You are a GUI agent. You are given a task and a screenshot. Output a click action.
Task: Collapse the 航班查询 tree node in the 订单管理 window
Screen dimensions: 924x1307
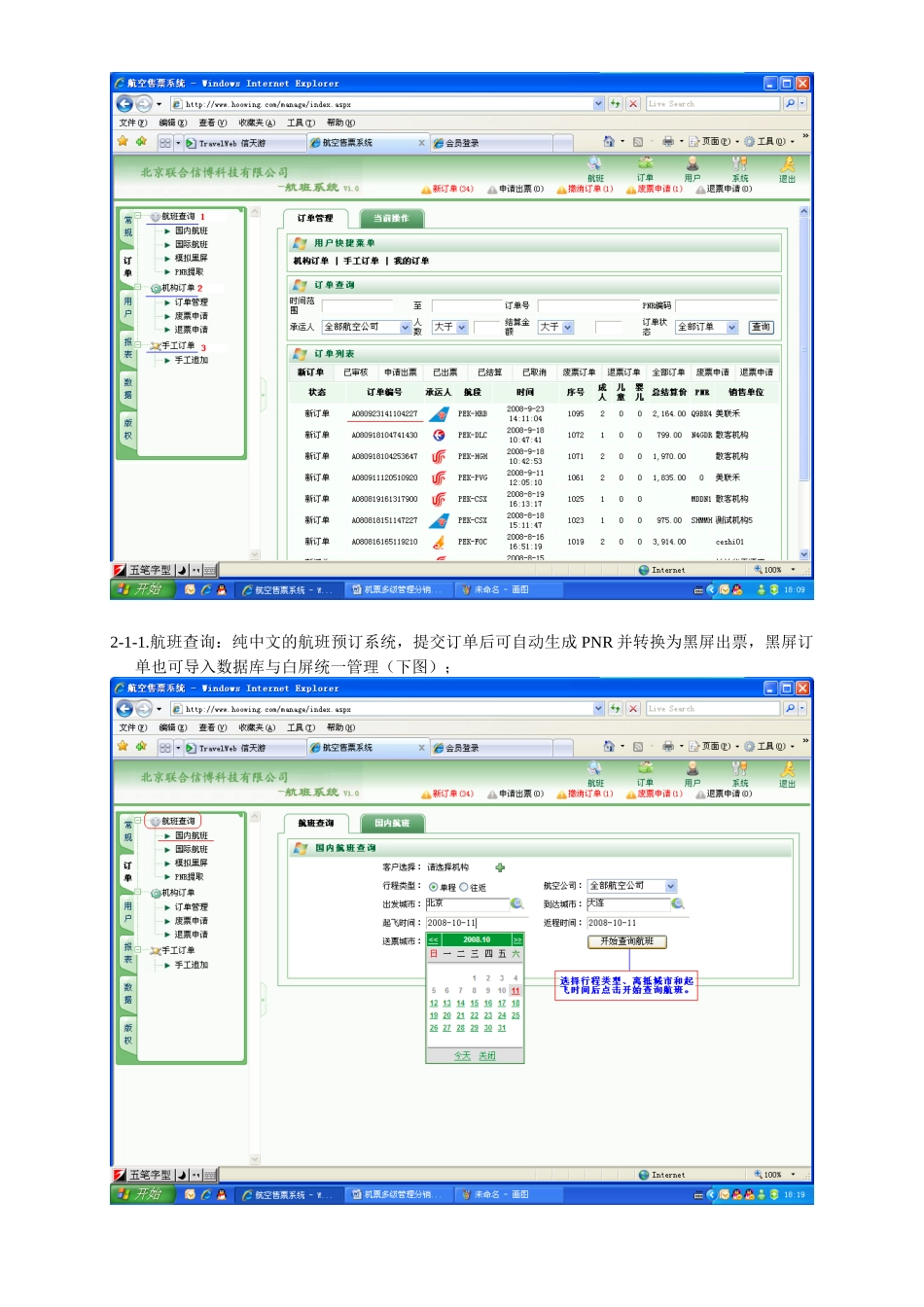pyautogui.click(x=139, y=217)
